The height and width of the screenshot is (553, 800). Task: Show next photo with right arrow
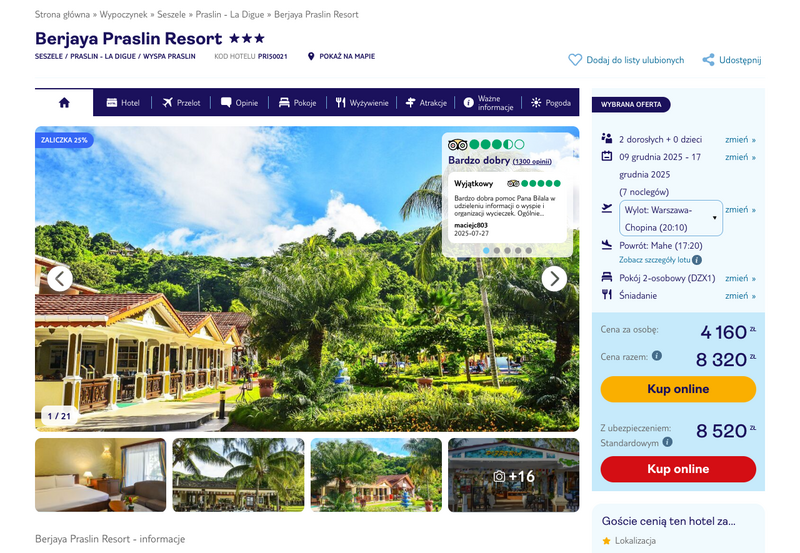pos(554,279)
